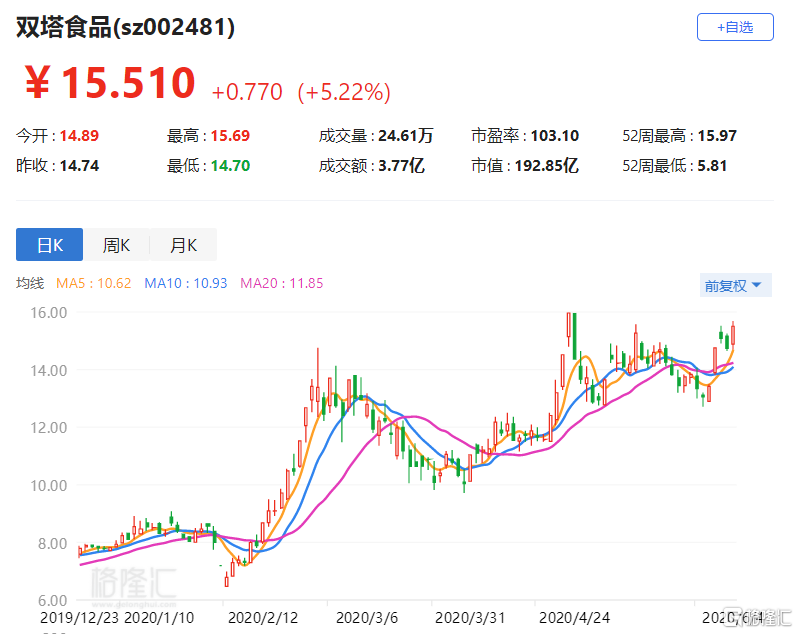Select the change percent (+5.22%)
The height and width of the screenshot is (634, 798).
click(x=344, y=92)
